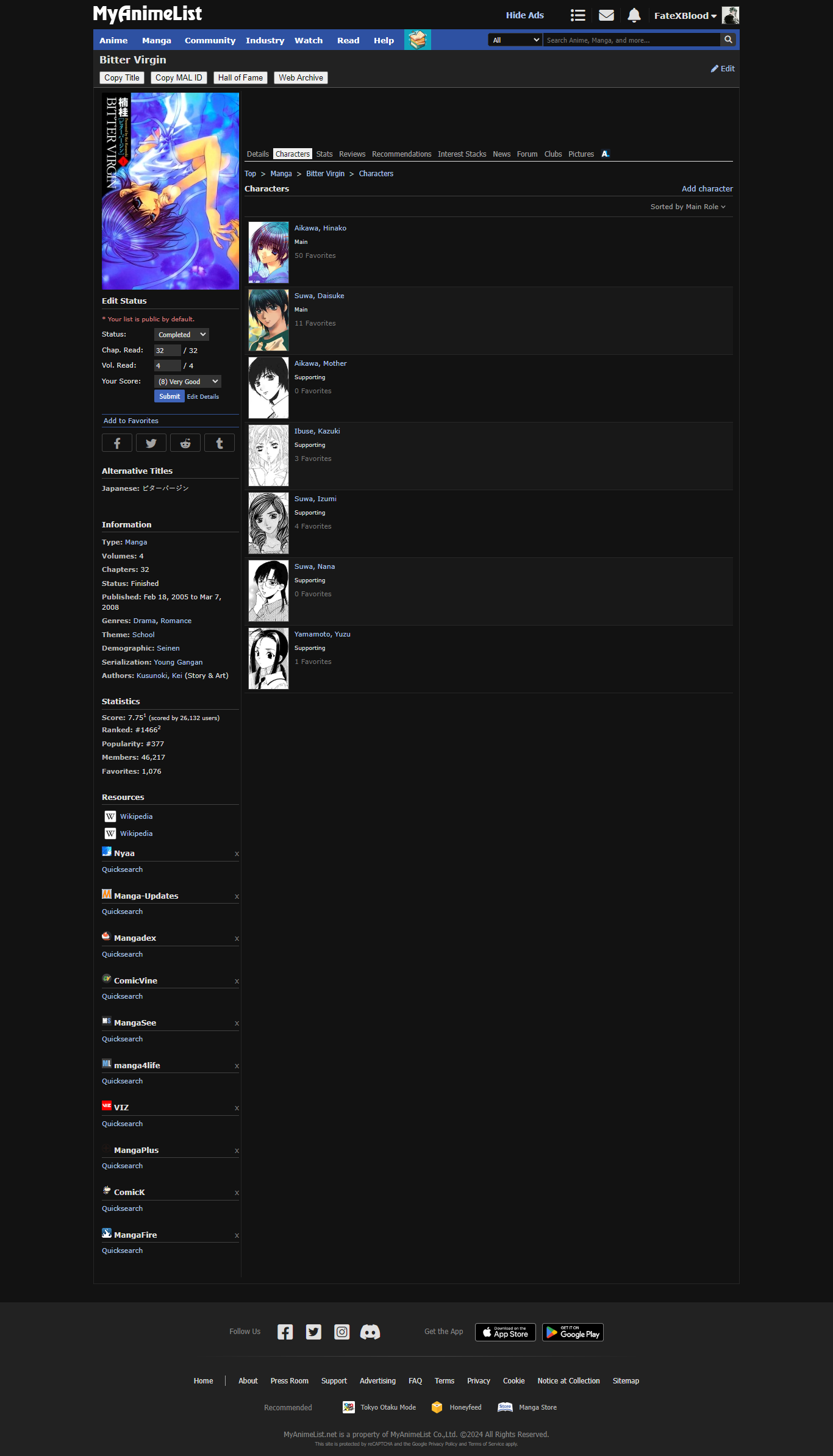This screenshot has height=1456, width=833.
Task: Click the ComicVine site icon
Action: point(107,979)
